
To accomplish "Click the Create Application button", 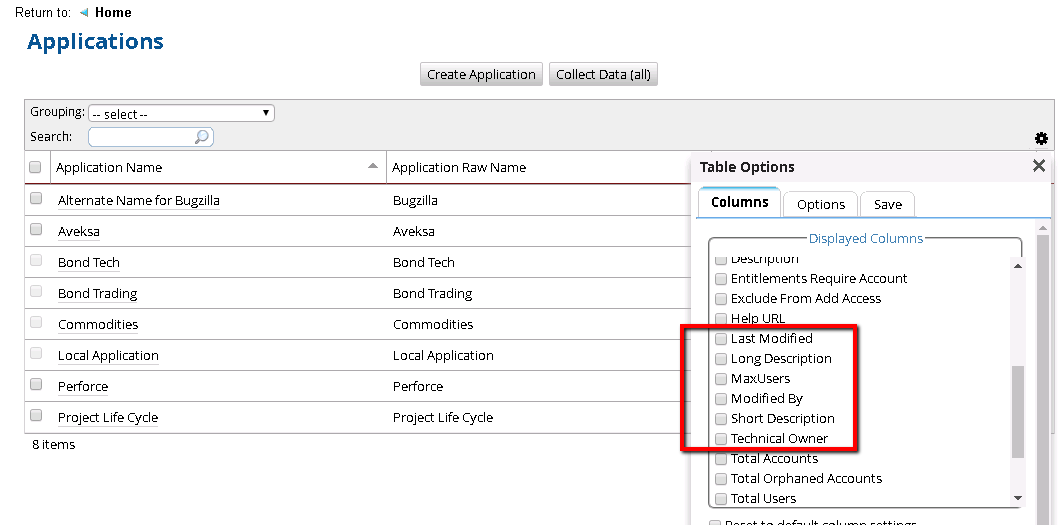I will 481,74.
